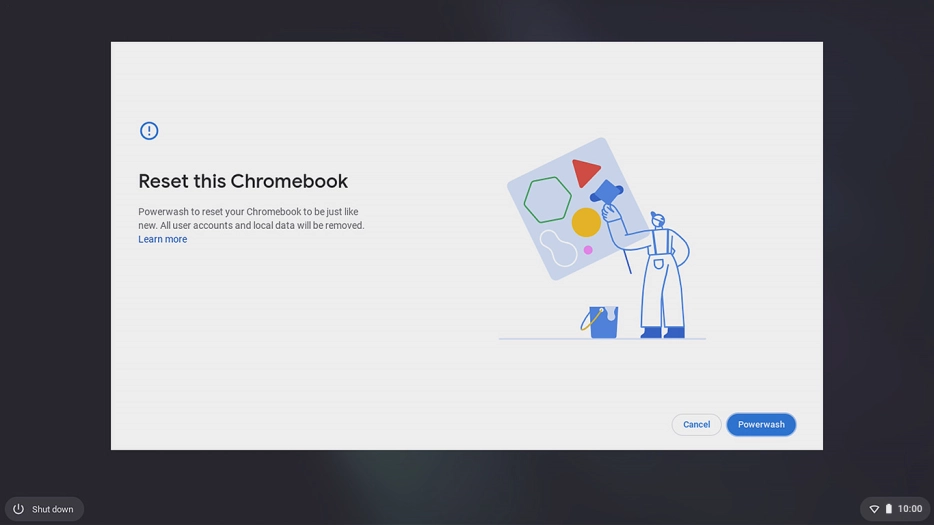Click the red triangle in the illustration
This screenshot has height=525, width=934.
tap(584, 172)
